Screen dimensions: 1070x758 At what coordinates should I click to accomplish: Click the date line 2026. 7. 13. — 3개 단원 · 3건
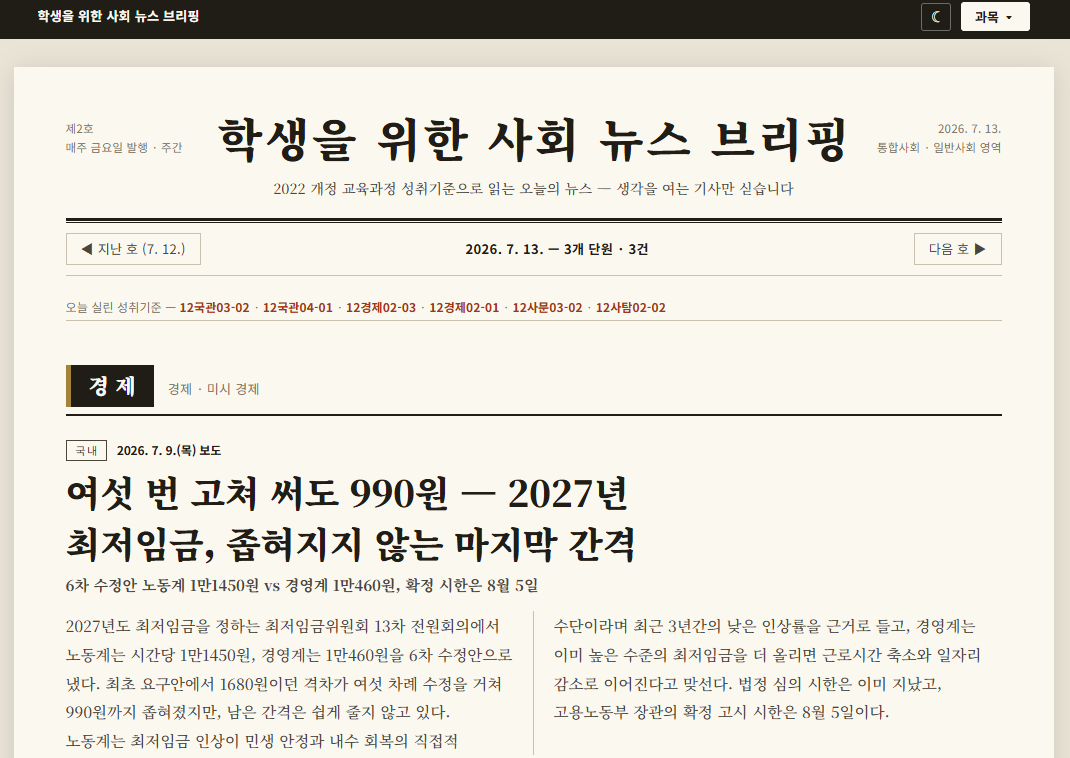click(x=556, y=249)
